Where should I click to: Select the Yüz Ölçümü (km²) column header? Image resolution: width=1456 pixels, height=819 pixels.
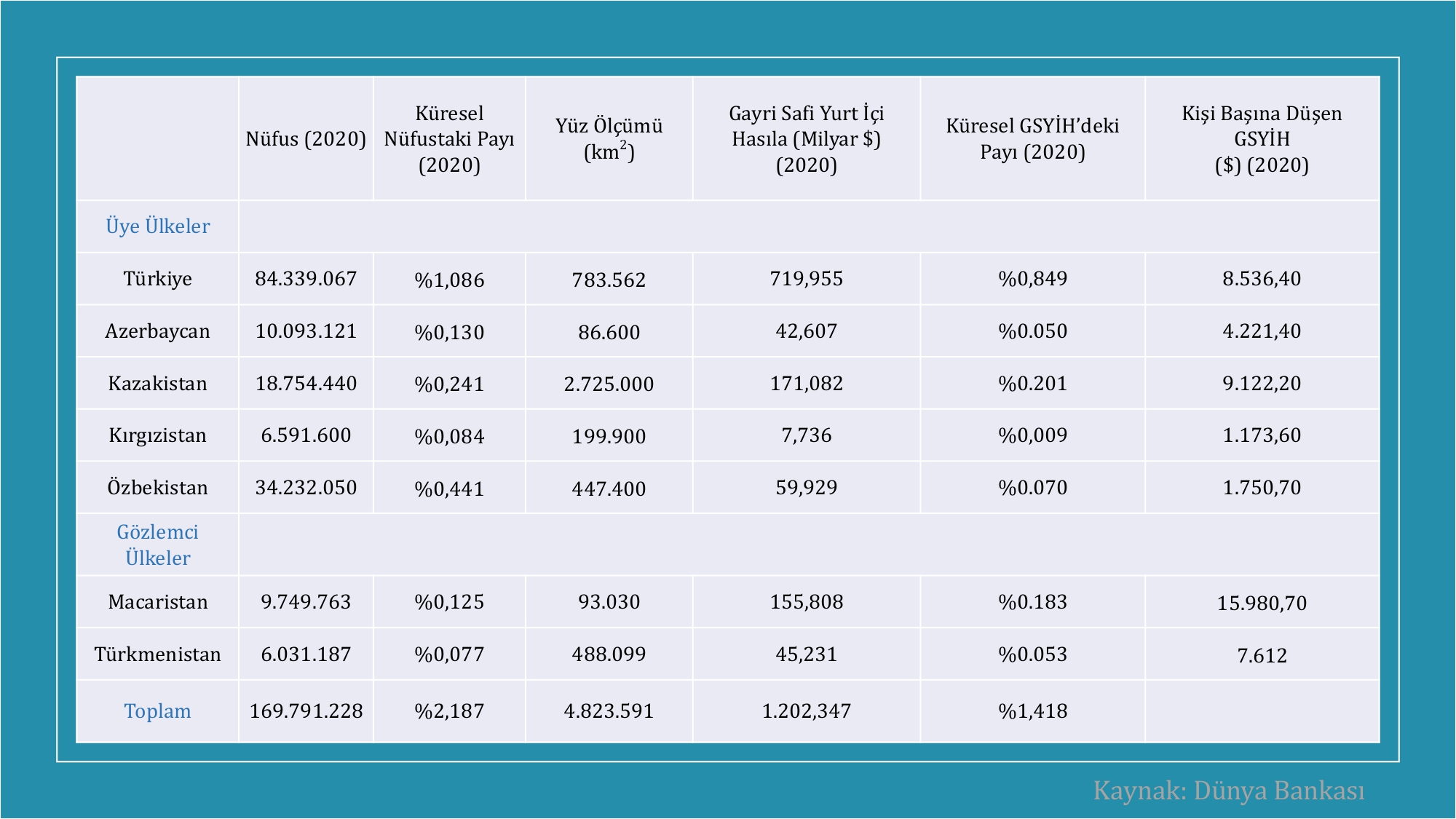(x=609, y=139)
